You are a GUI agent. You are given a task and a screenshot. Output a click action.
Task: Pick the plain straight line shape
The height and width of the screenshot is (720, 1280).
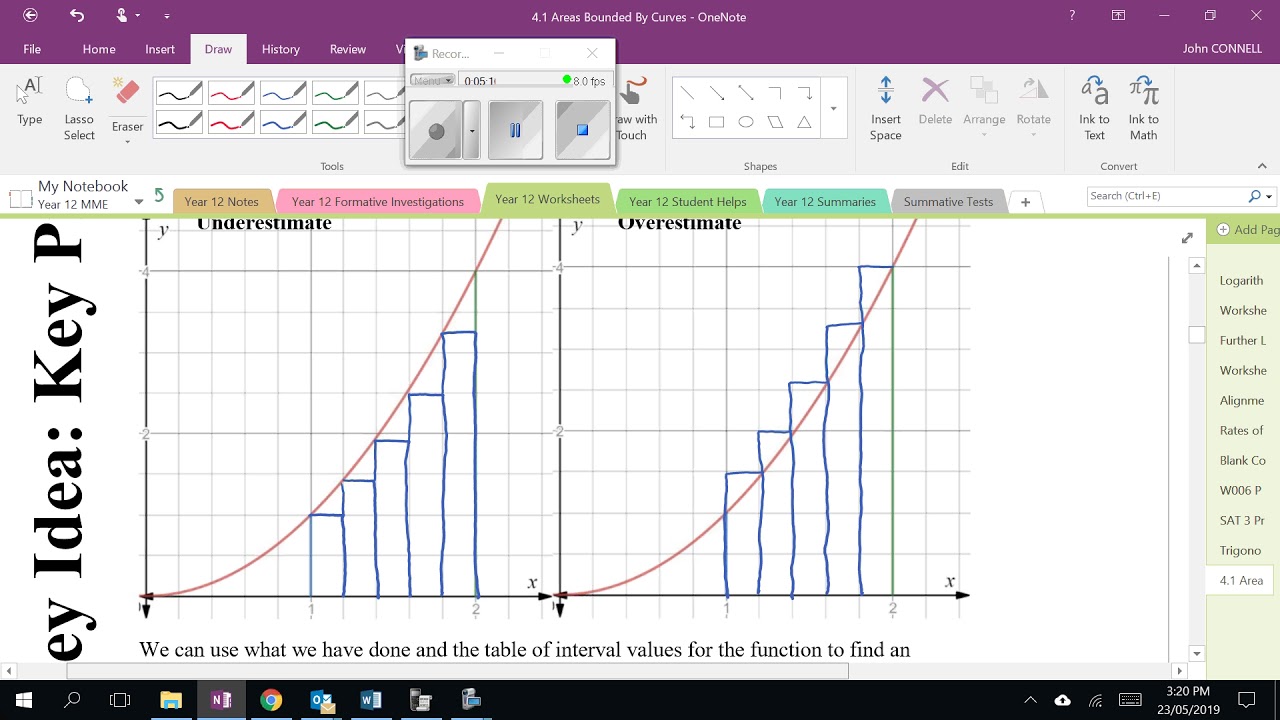pyautogui.click(x=687, y=93)
